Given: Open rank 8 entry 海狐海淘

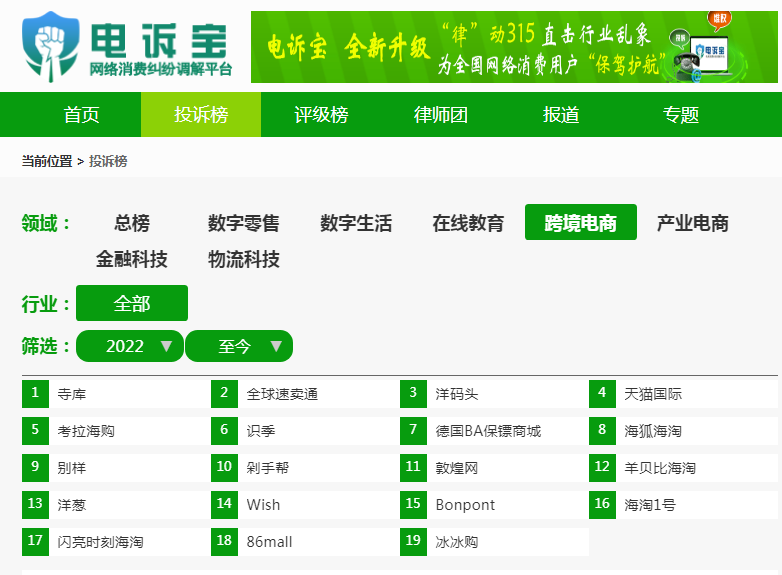Looking at the screenshot, I should (x=653, y=431).
